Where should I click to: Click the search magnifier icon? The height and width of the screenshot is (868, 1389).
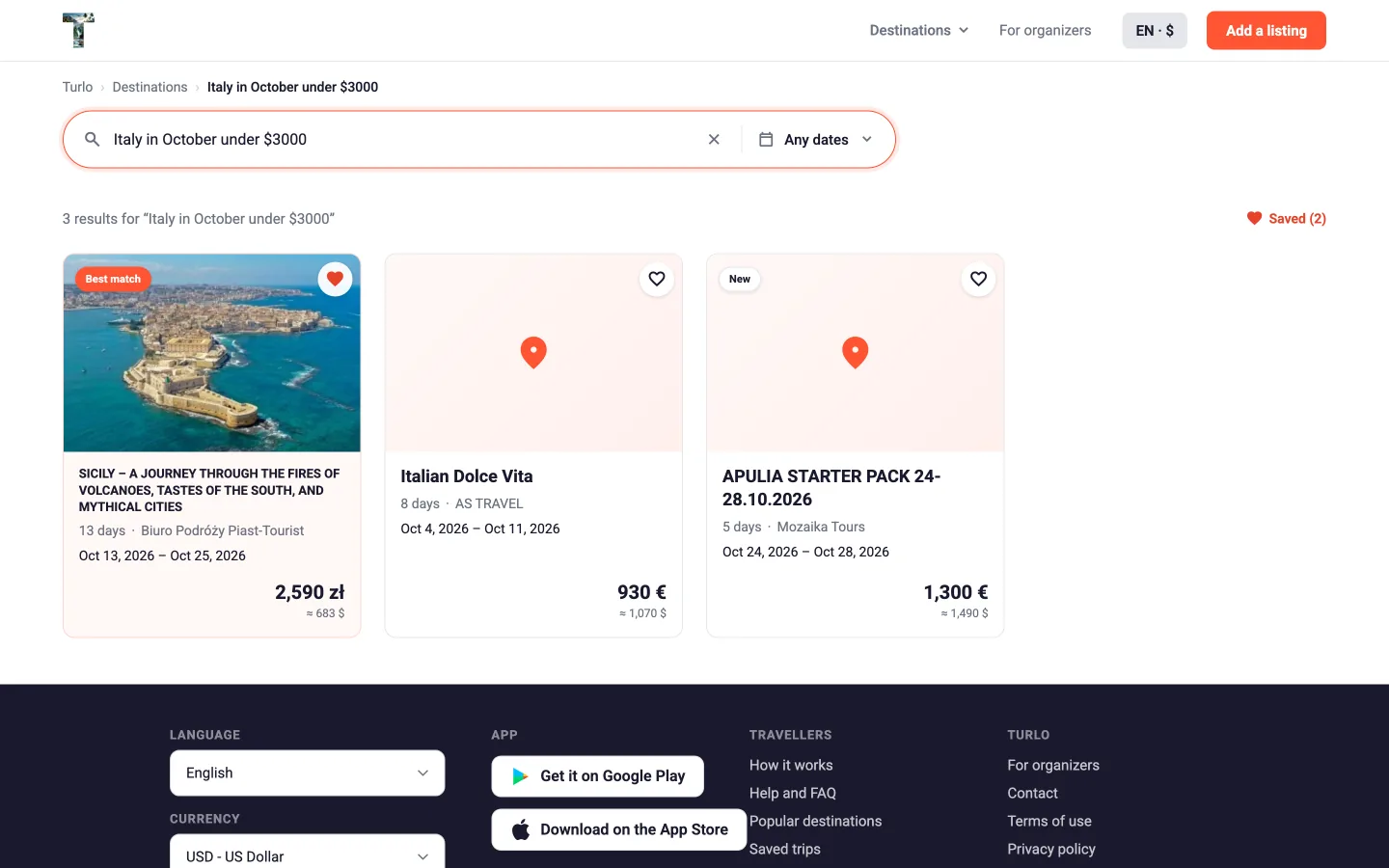click(x=93, y=139)
